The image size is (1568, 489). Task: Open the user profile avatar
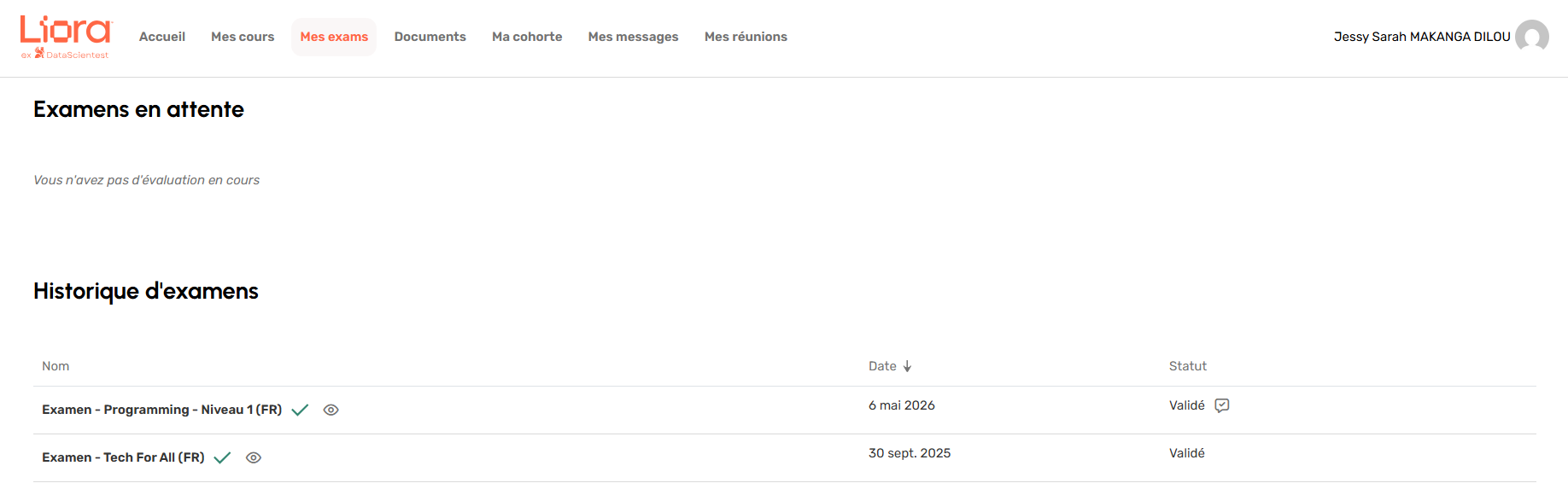point(1531,37)
